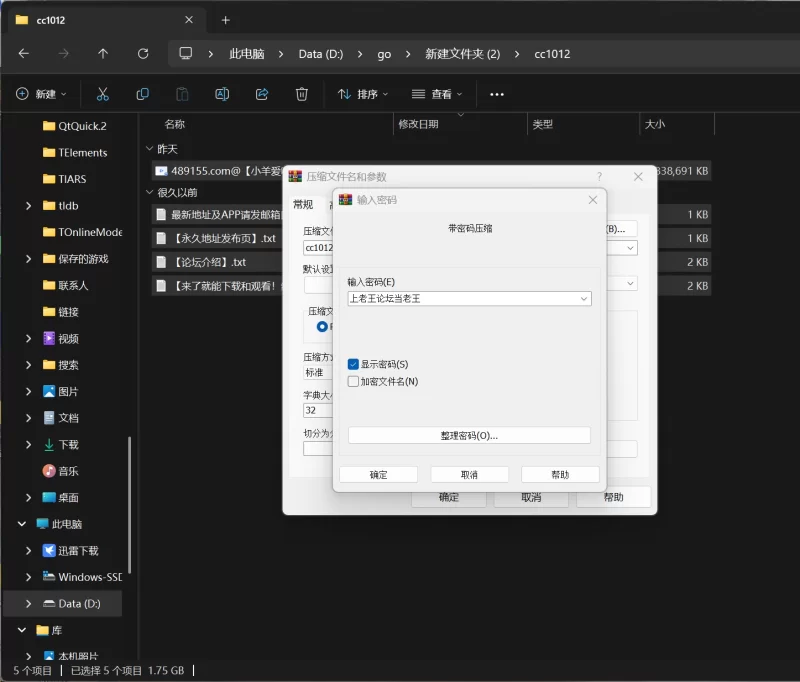Viewport: 800px width, 682px height.
Task: Select the 常规 tab in archive dialog
Action: pyautogui.click(x=303, y=205)
